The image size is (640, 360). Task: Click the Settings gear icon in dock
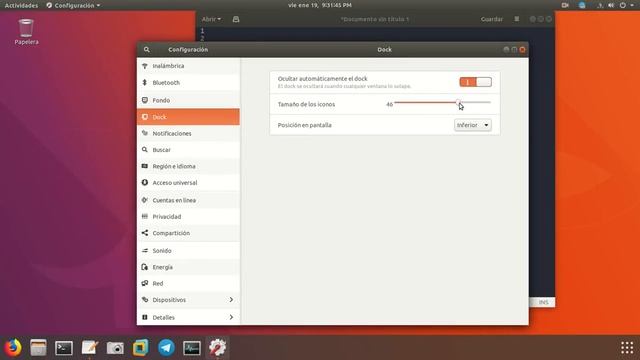pyautogui.click(x=217, y=348)
